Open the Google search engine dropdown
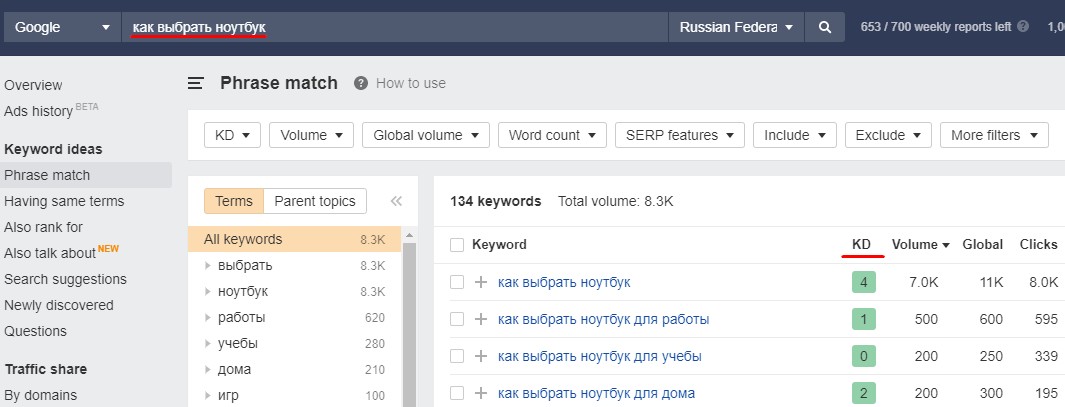 click(61, 27)
